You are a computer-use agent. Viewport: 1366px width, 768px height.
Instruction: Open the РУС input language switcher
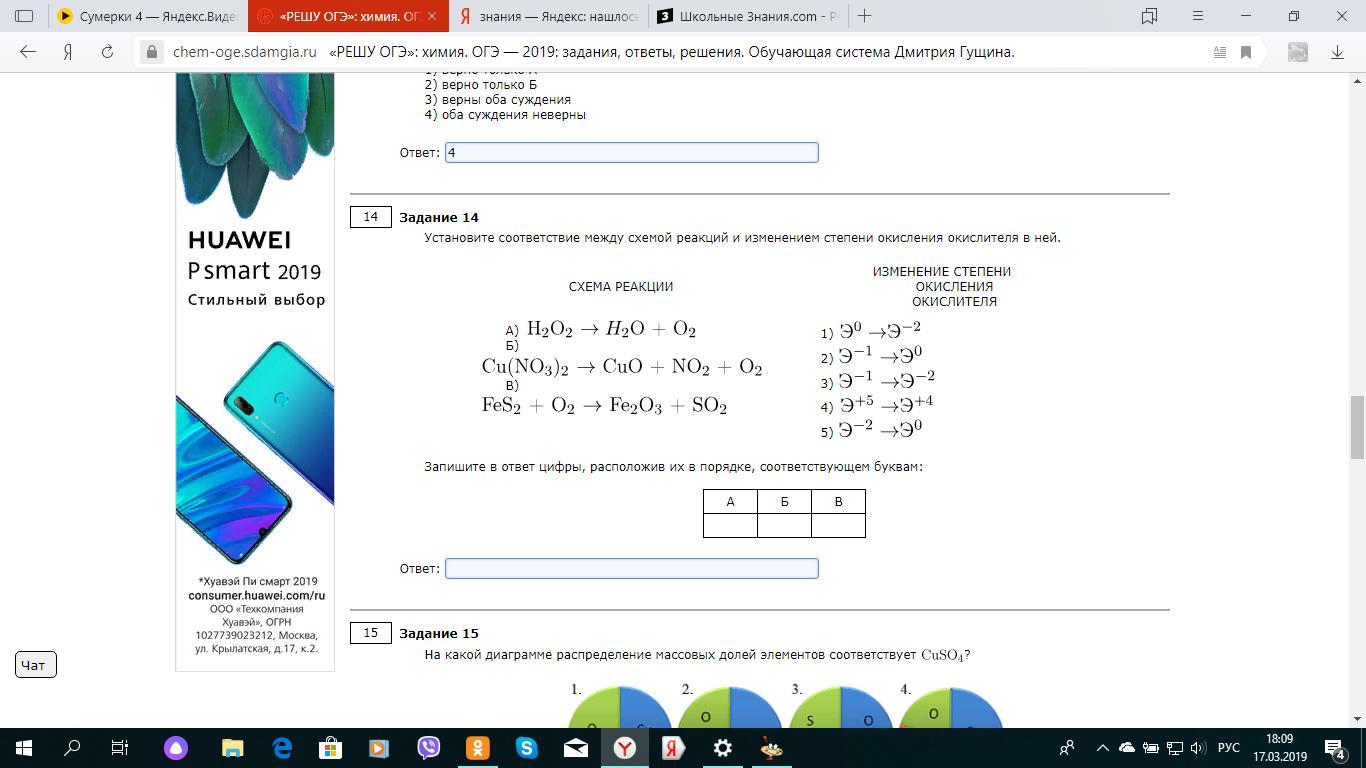(1229, 748)
